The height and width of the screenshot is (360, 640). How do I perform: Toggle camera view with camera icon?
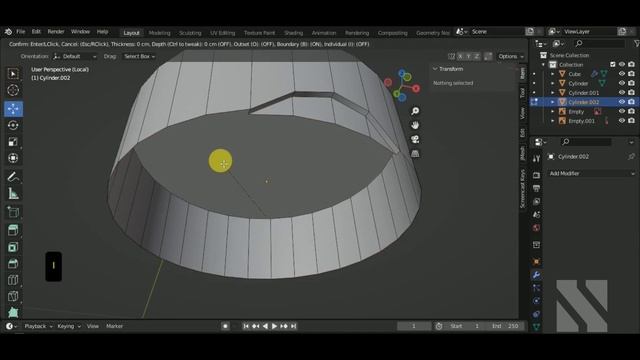point(415,140)
